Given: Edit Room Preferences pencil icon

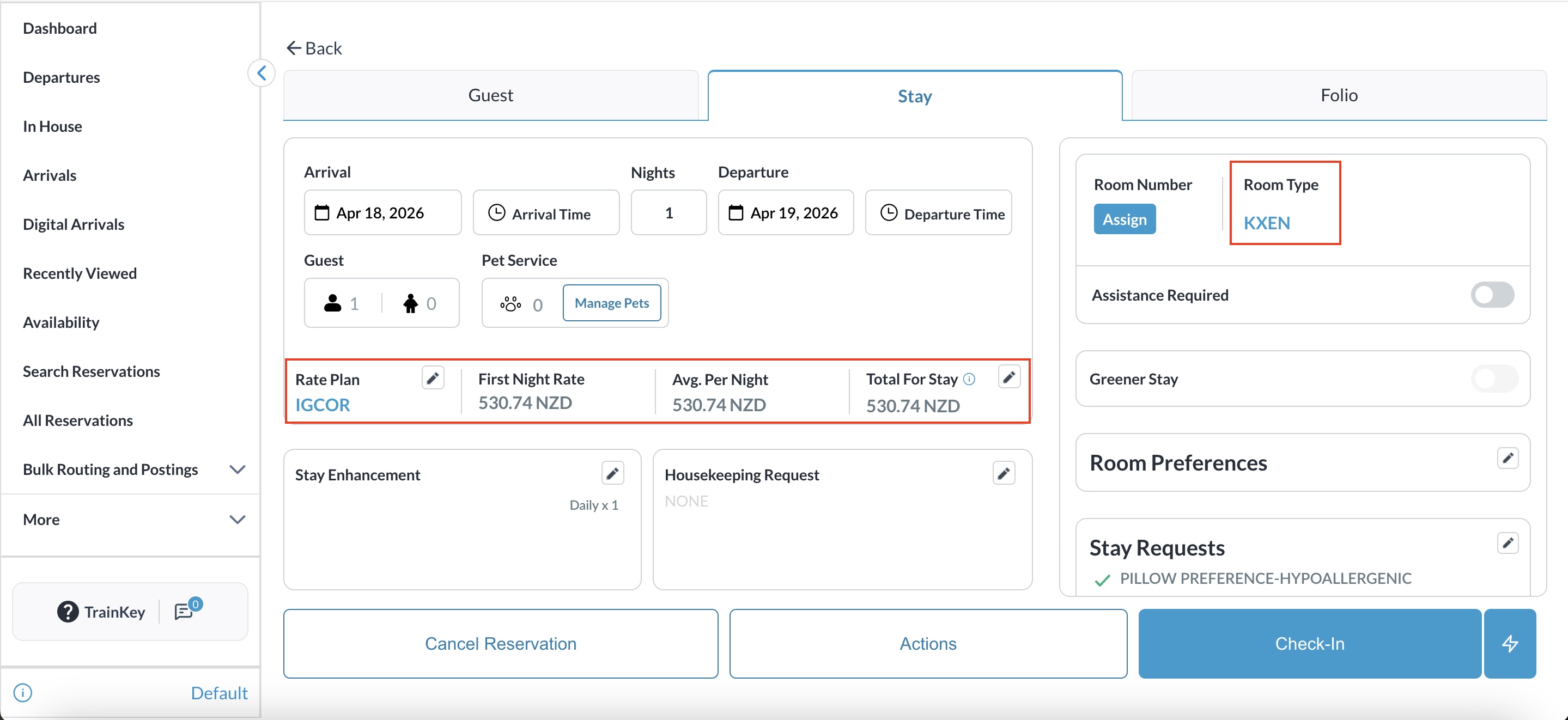Looking at the screenshot, I should (1508, 457).
